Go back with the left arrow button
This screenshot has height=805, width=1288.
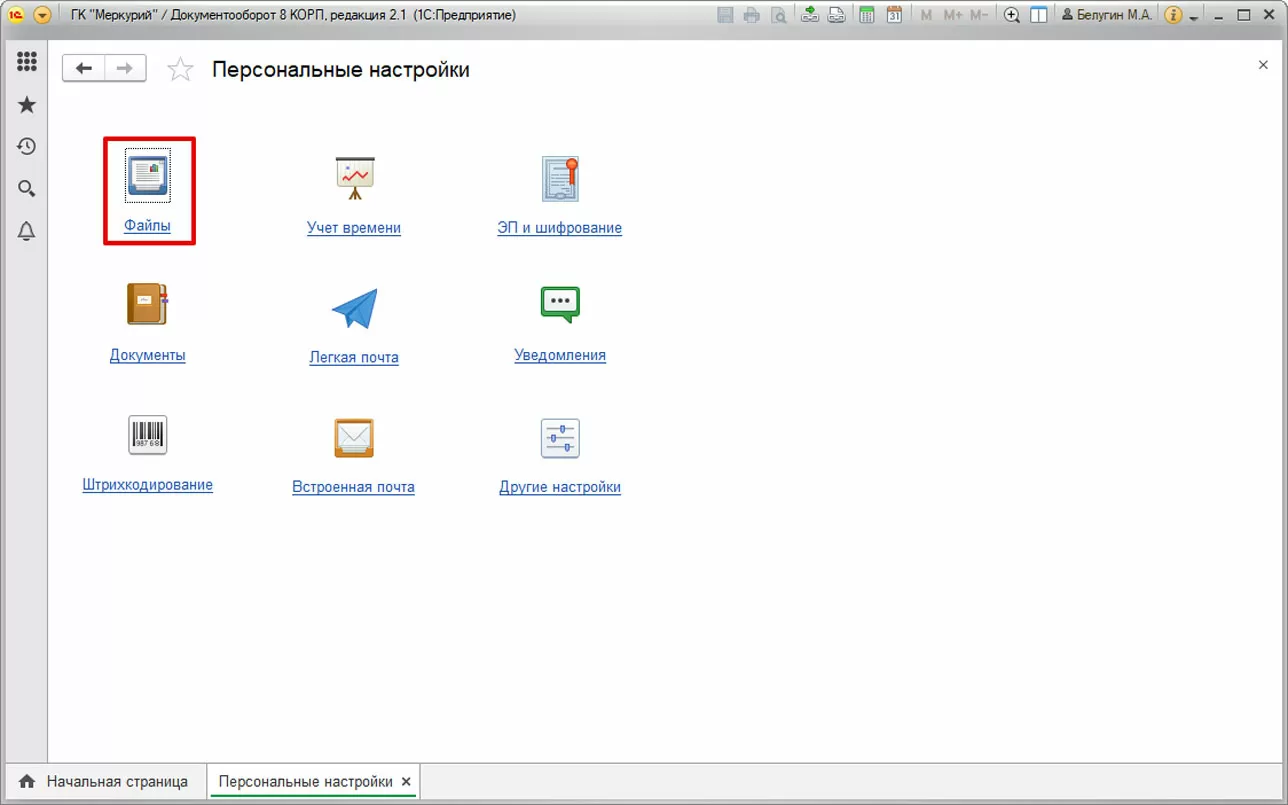pos(84,68)
